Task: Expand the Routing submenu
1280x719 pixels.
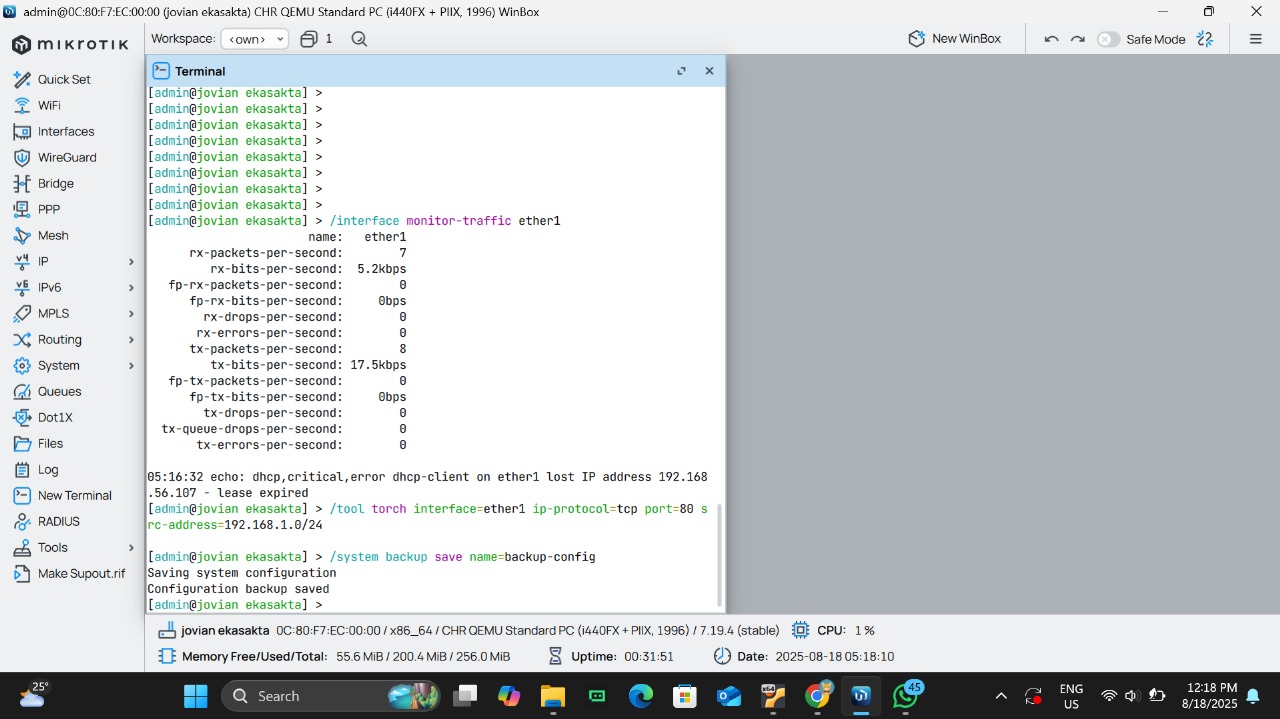Action: pyautogui.click(x=131, y=339)
